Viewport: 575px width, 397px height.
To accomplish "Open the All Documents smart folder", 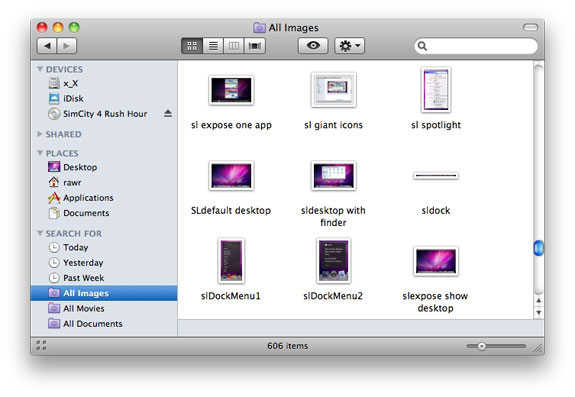I will (85, 324).
